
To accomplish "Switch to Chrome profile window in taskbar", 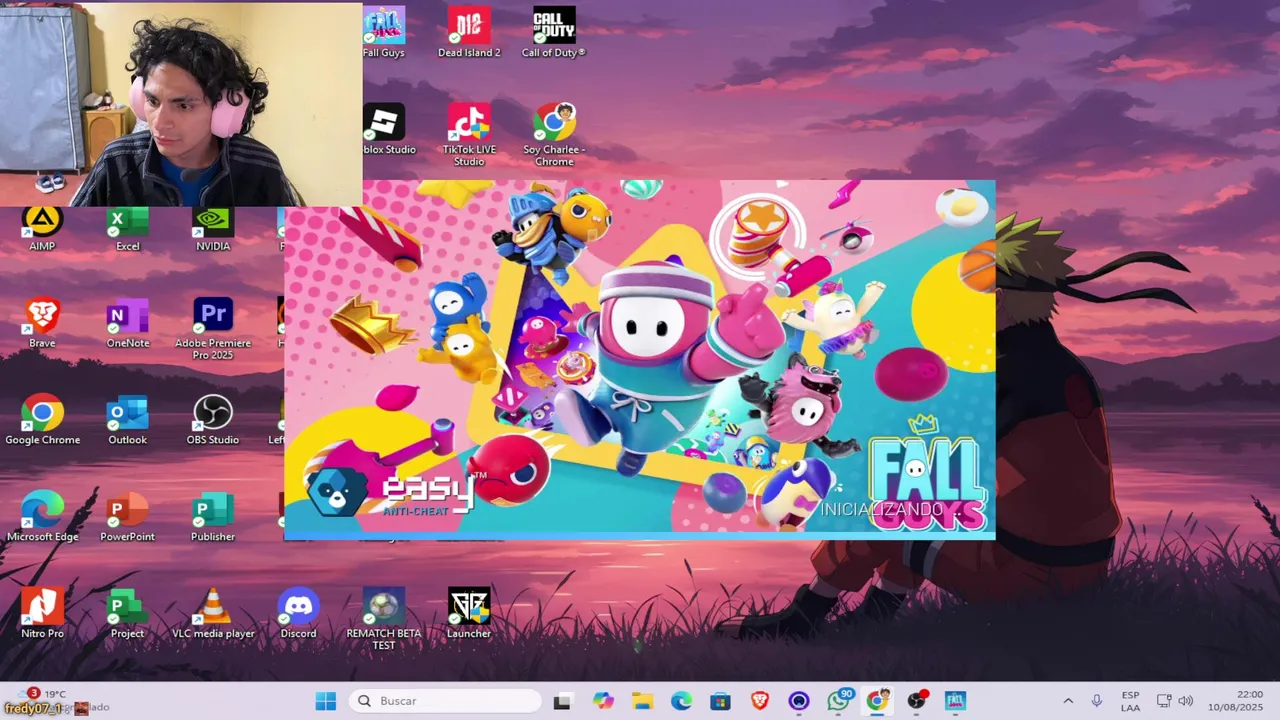I will click(877, 701).
